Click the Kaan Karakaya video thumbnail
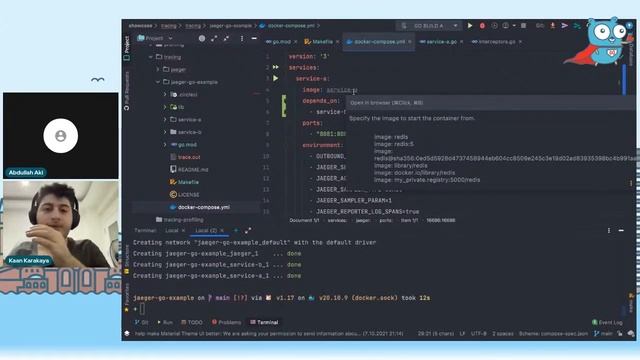 [x=61, y=224]
